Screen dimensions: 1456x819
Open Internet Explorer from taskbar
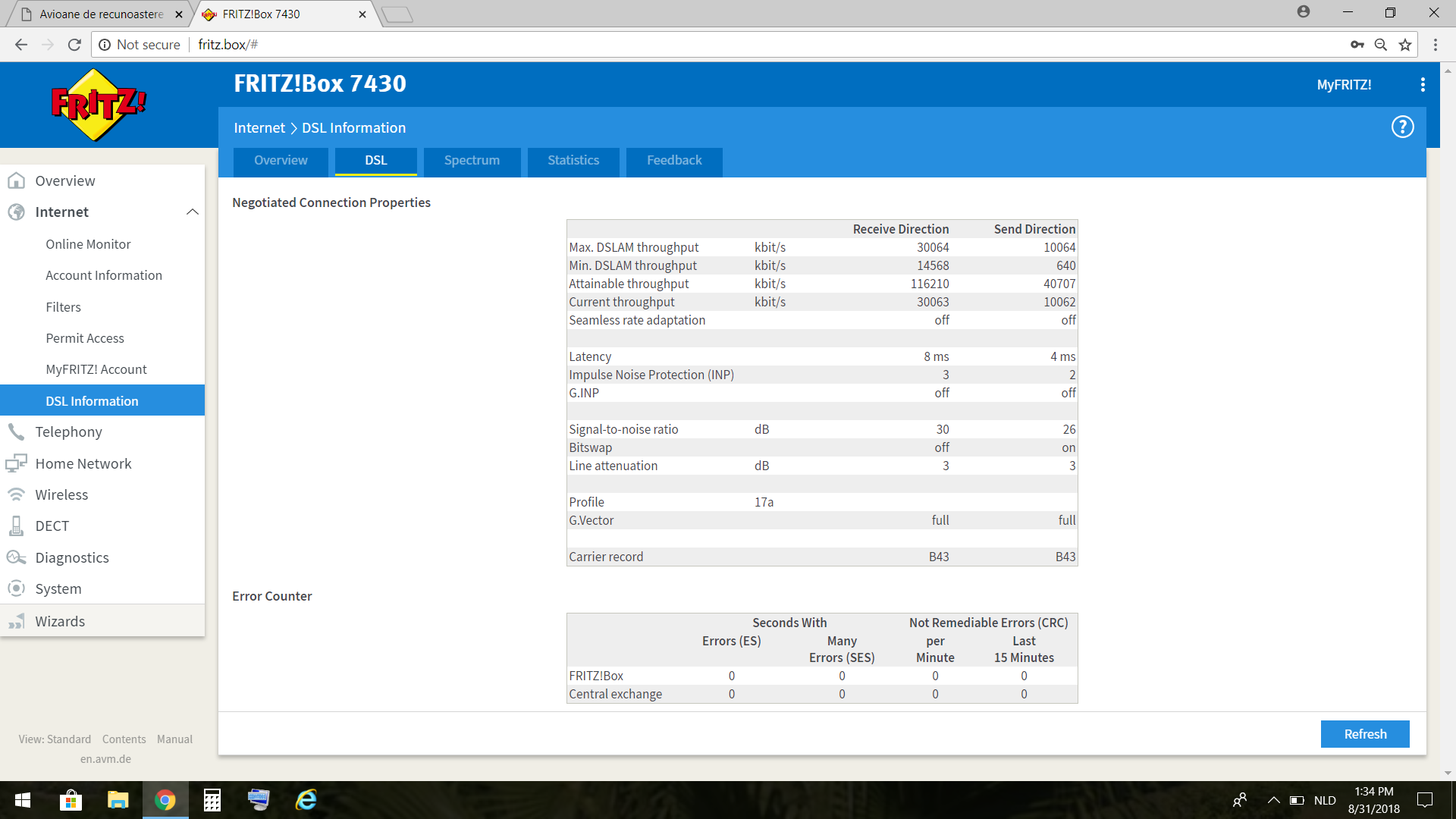pos(306,800)
